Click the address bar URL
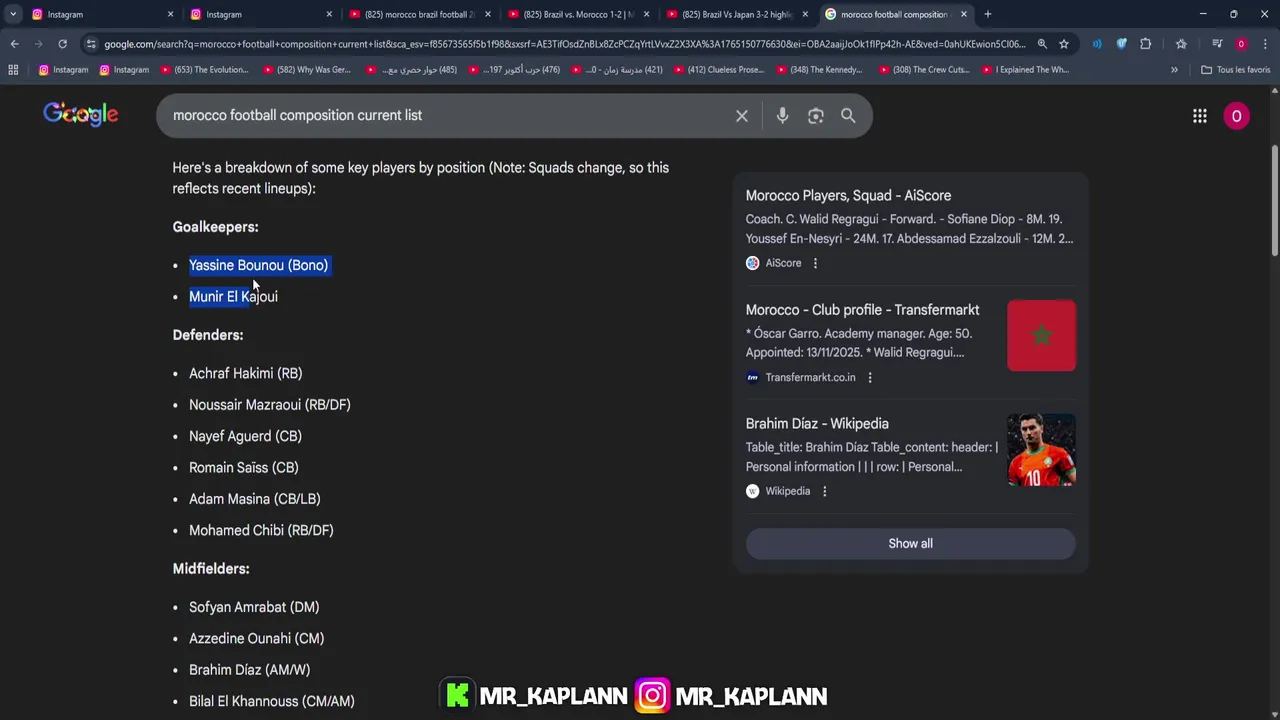The width and height of the screenshot is (1280, 720). (x=565, y=44)
